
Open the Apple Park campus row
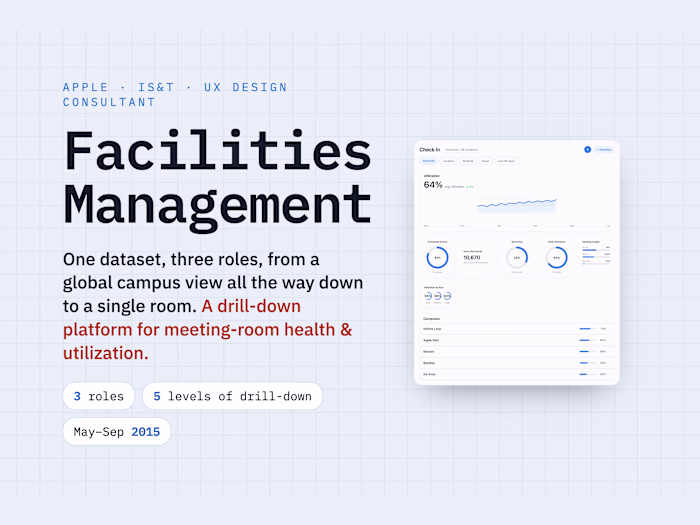(517, 340)
